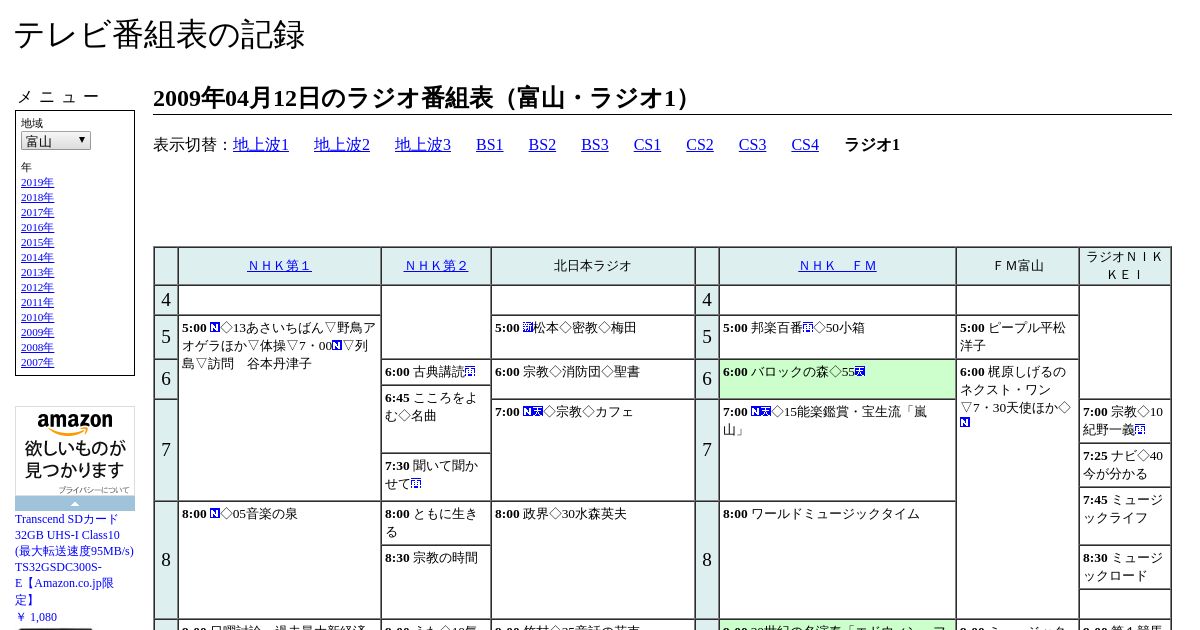Select the 7:25 ナビ◇40今が分かる cell
Image resolution: width=1200 pixels, height=630 pixels.
[x=1125, y=465]
